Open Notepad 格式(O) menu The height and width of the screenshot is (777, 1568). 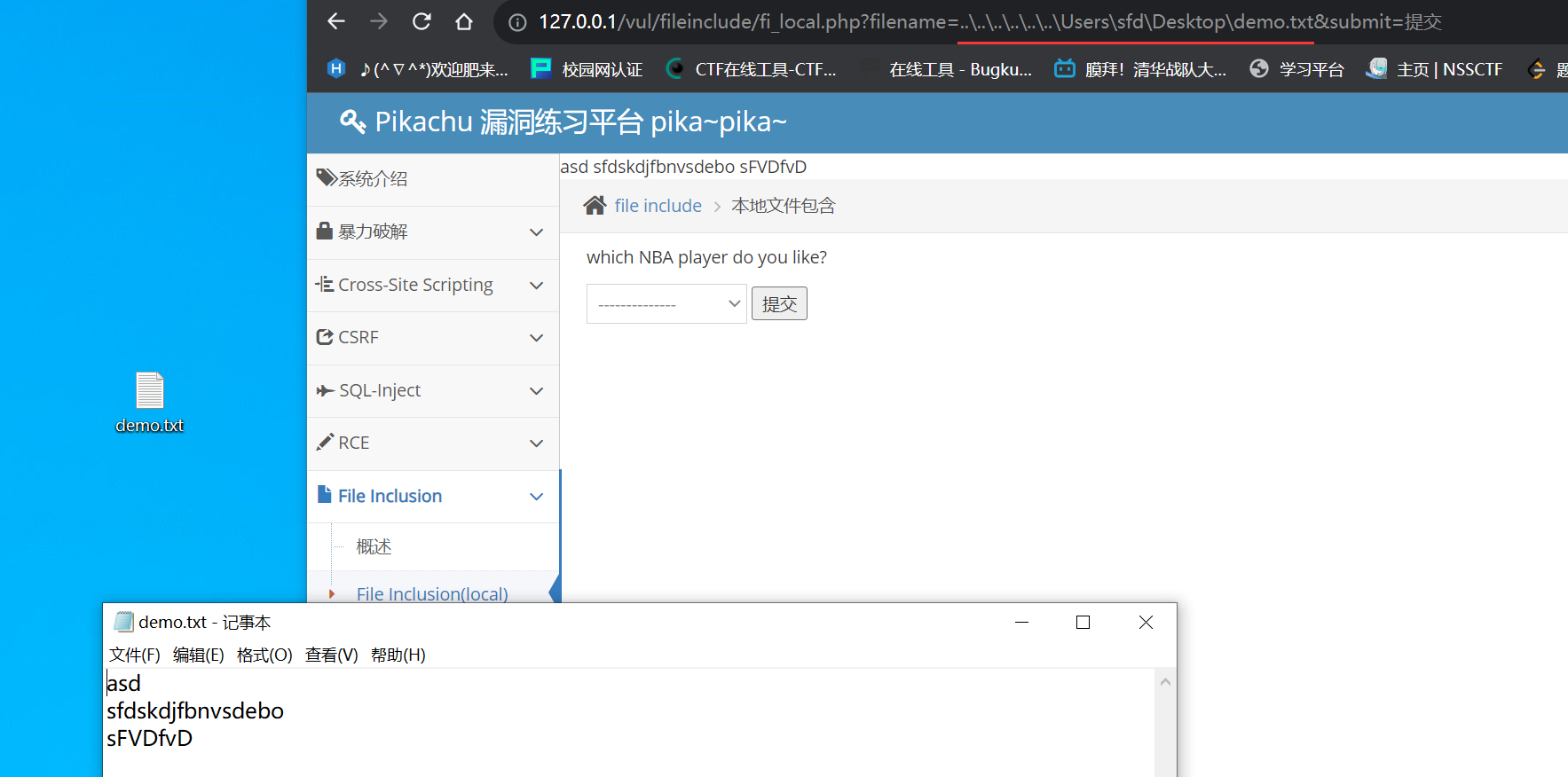264,655
